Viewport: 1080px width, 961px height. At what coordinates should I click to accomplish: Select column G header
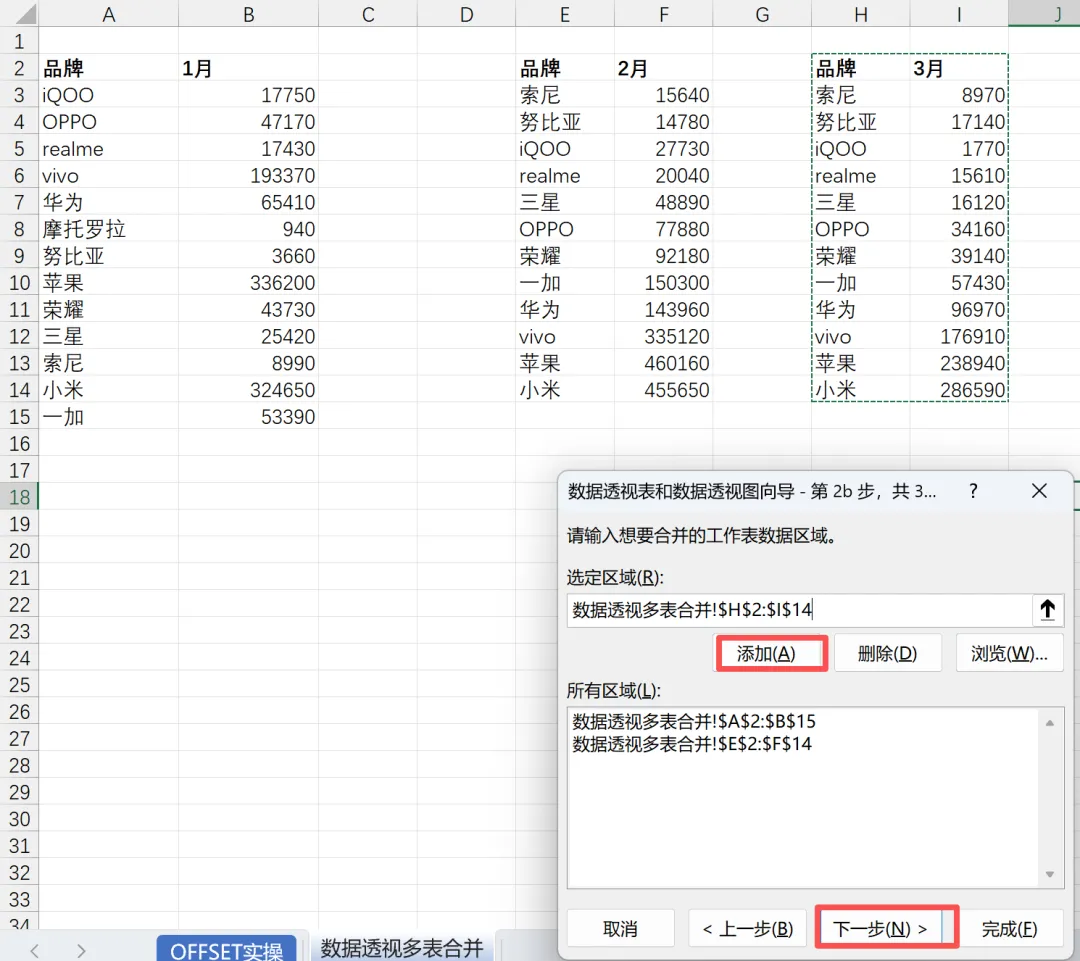point(762,14)
